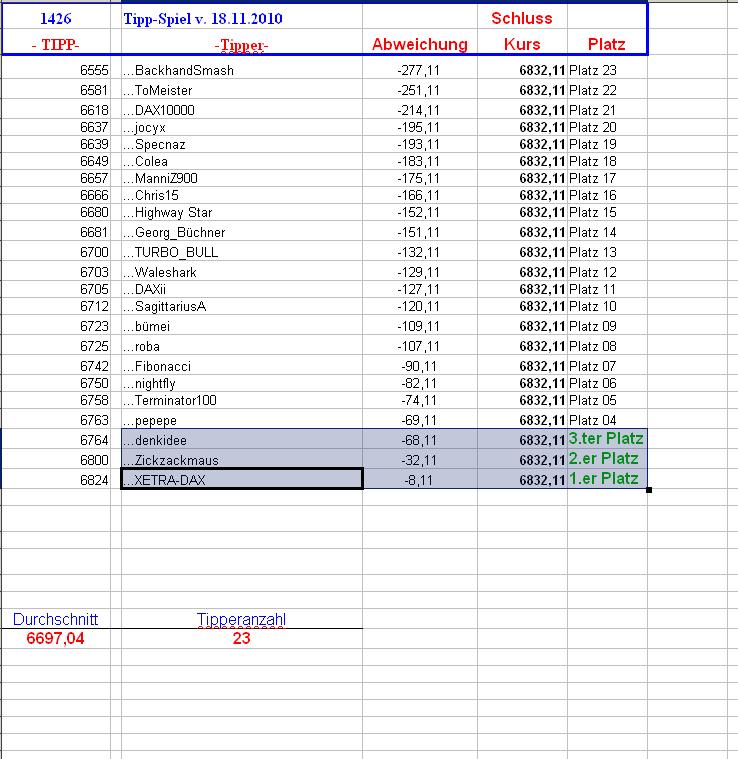This screenshot has width=738, height=759.
Task: Select the tipper cell '...denkidee'
Action: point(241,440)
